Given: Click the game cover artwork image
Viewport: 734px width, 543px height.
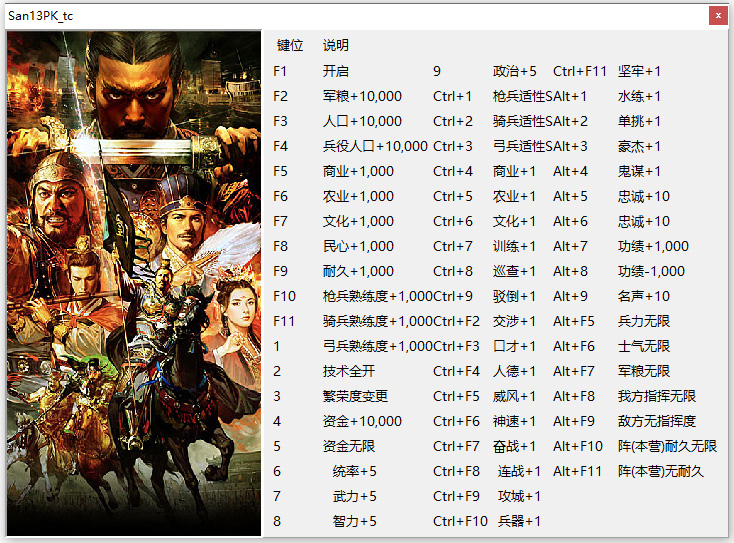Looking at the screenshot, I should tap(134, 283).
